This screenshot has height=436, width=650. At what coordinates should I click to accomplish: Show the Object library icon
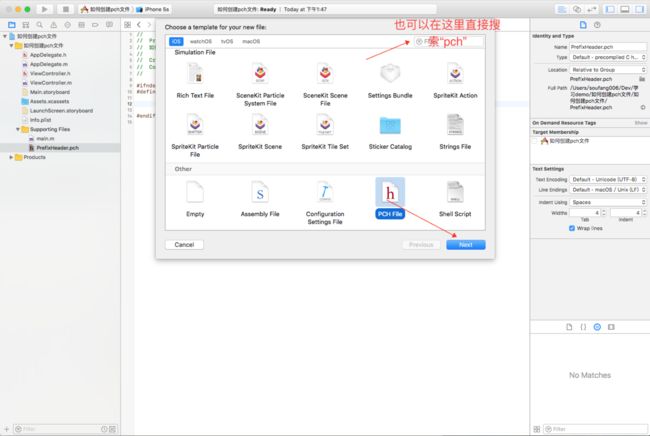(x=597, y=327)
